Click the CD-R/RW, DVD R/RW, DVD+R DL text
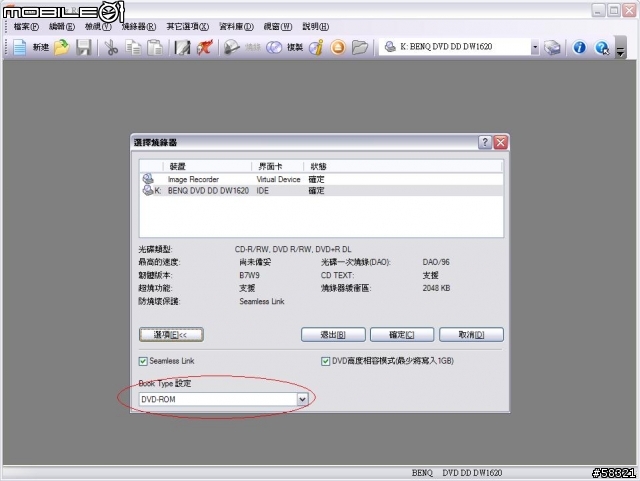The image size is (640, 481). (293, 249)
